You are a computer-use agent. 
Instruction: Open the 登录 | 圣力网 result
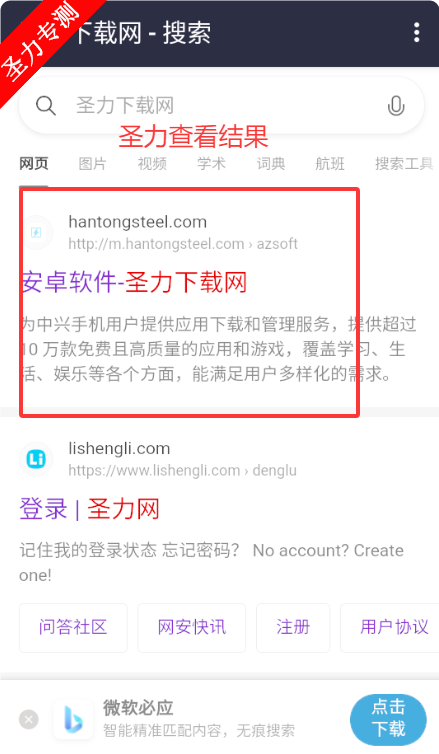pyautogui.click(x=89, y=509)
